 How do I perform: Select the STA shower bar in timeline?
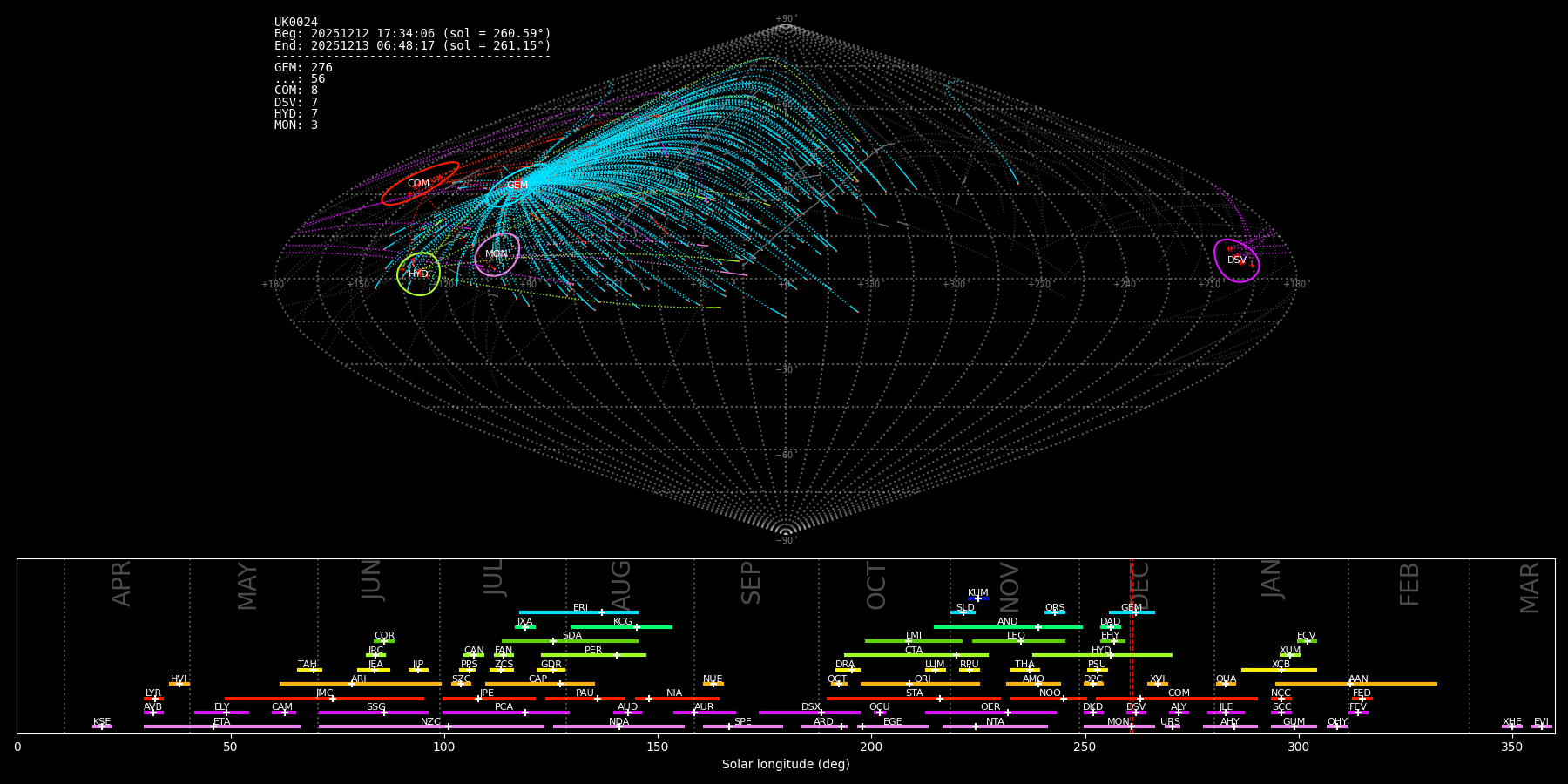914,698
